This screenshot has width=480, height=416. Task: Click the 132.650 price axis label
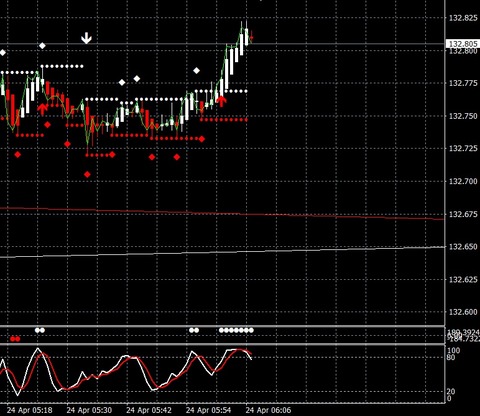[x=463, y=247]
